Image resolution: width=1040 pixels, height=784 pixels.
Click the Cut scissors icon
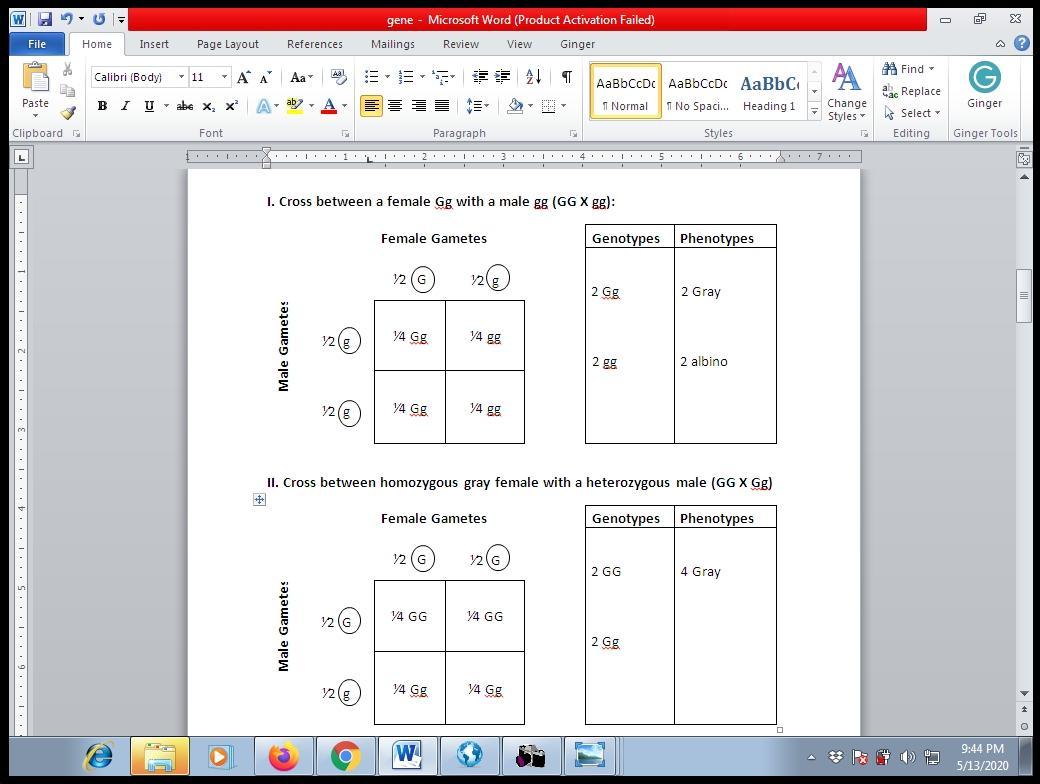pos(68,69)
